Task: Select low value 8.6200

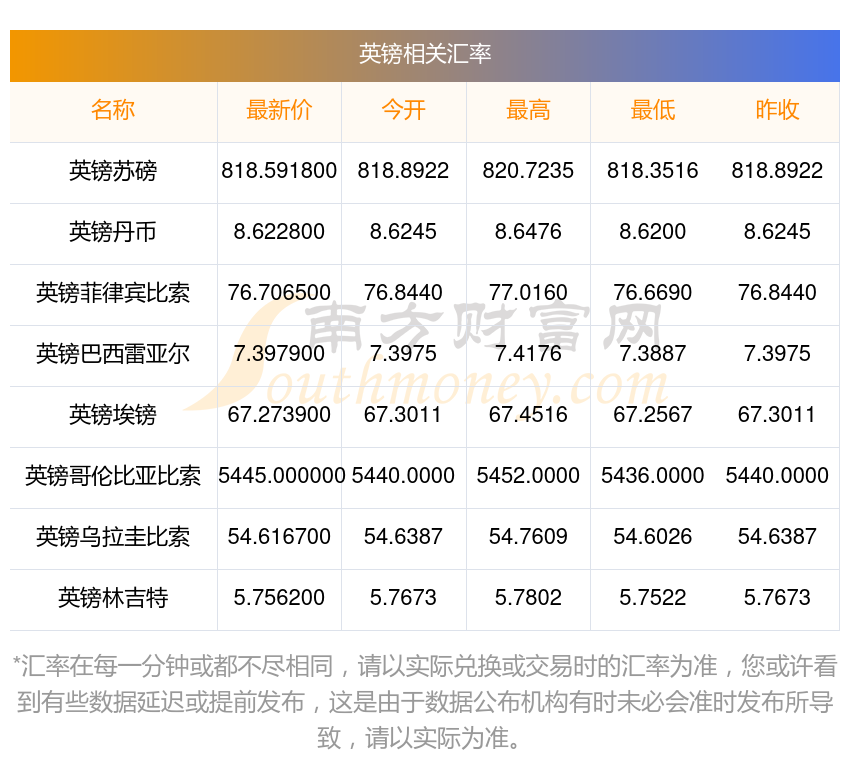Action: [x=653, y=232]
